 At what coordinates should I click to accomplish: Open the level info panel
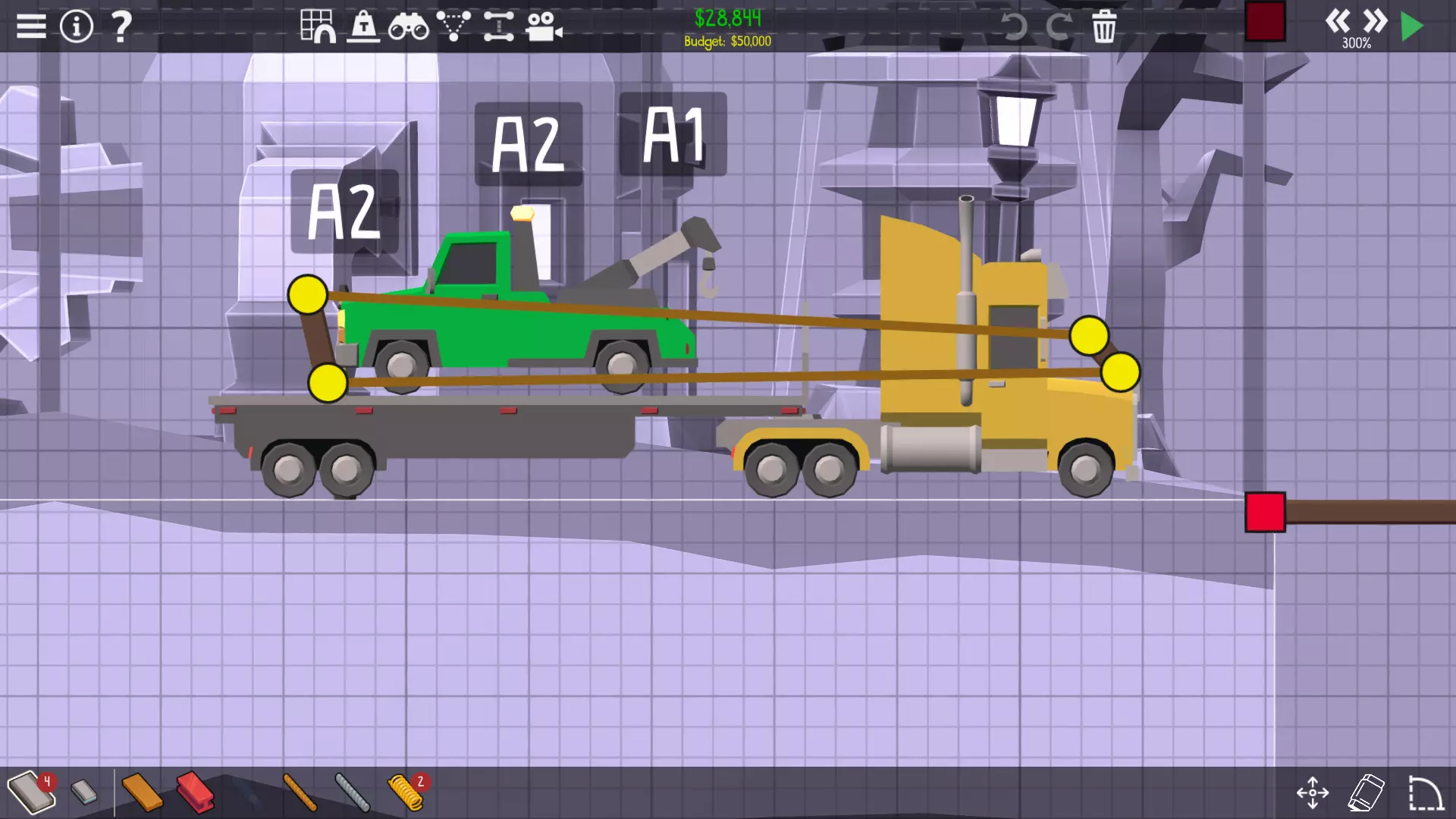[76, 27]
